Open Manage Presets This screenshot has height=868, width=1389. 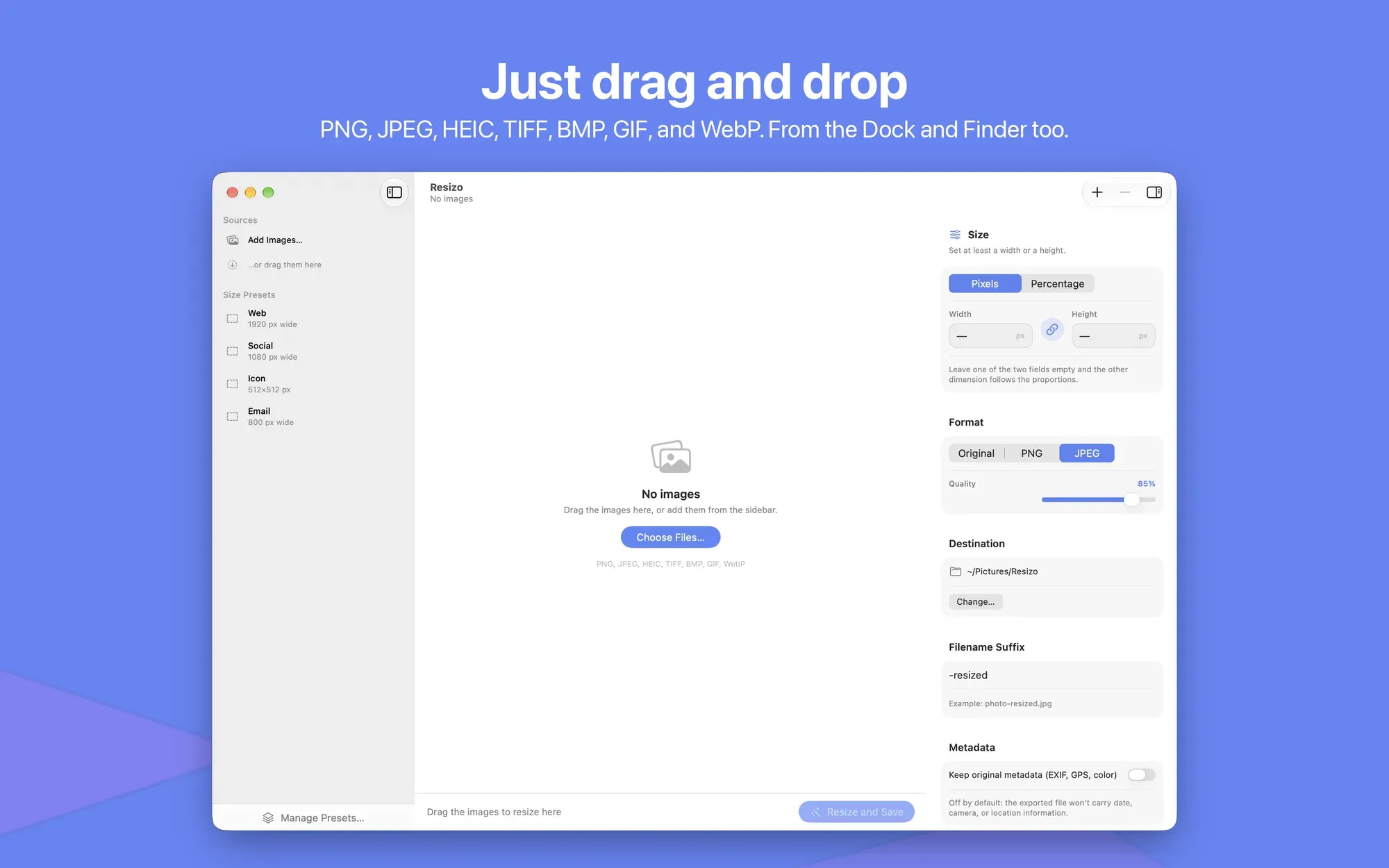pos(313,818)
